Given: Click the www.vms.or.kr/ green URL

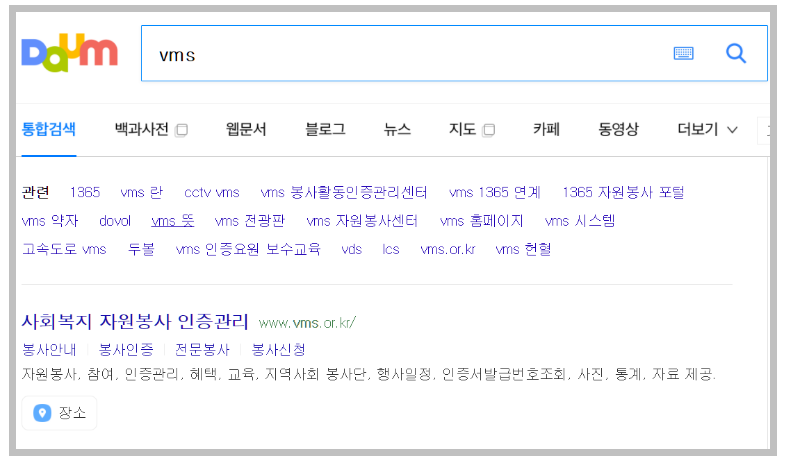Looking at the screenshot, I should 308,323.
